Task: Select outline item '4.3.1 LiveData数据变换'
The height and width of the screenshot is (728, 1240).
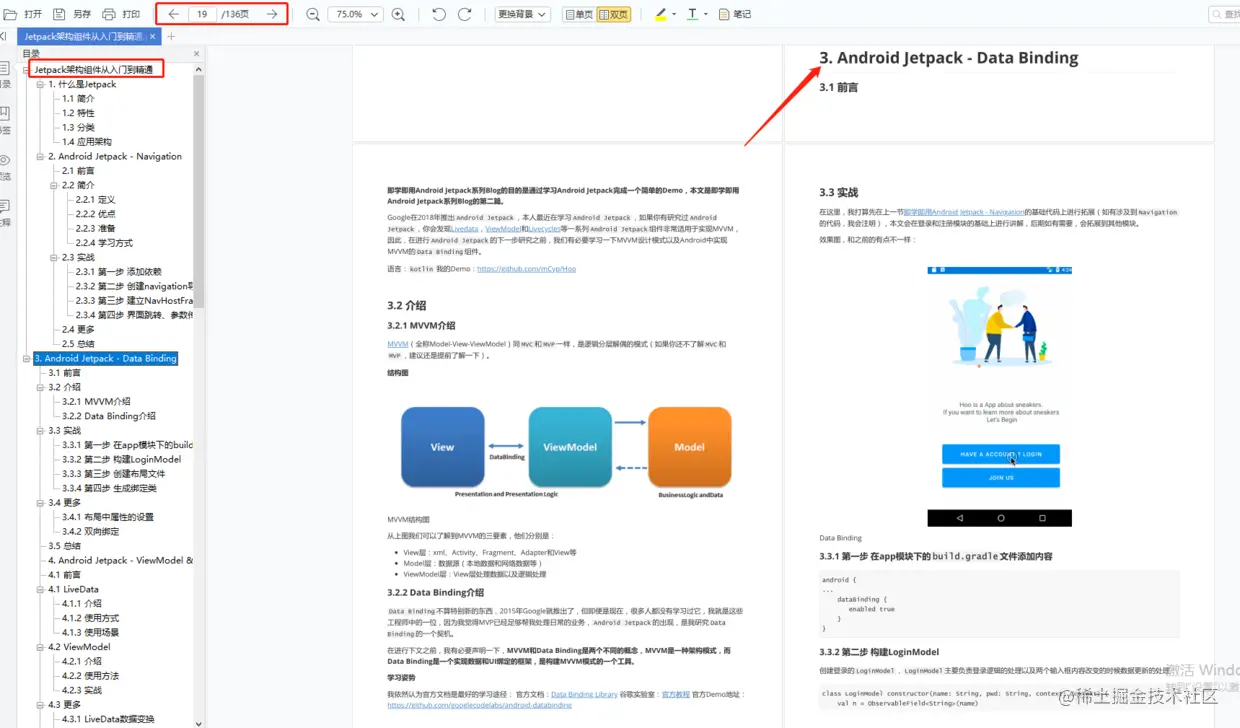Action: pyautogui.click(x=108, y=719)
